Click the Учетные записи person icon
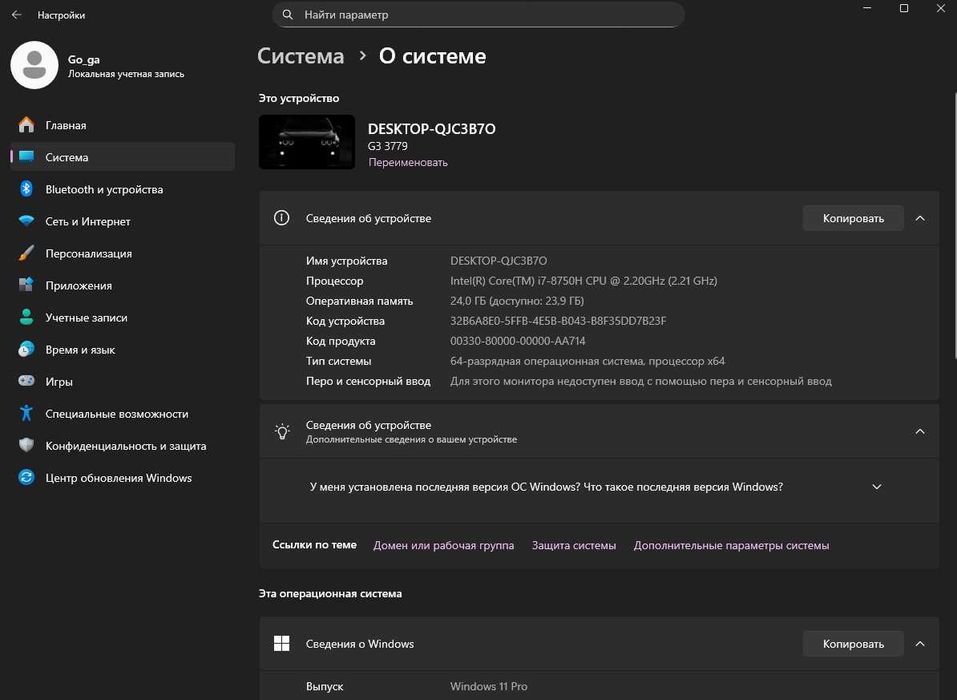 point(26,317)
